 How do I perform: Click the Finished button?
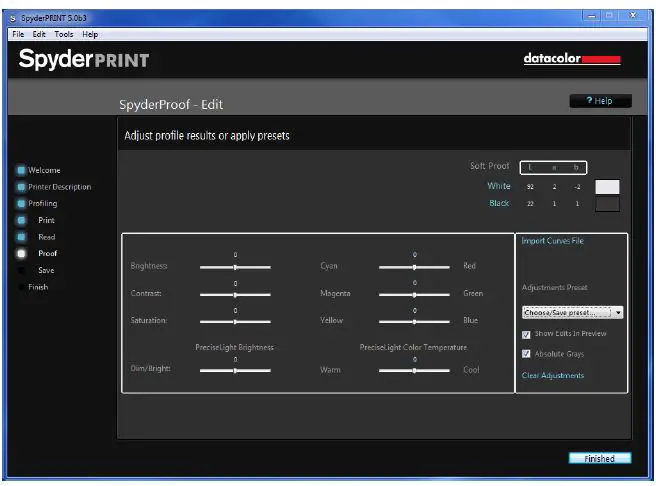coord(600,458)
